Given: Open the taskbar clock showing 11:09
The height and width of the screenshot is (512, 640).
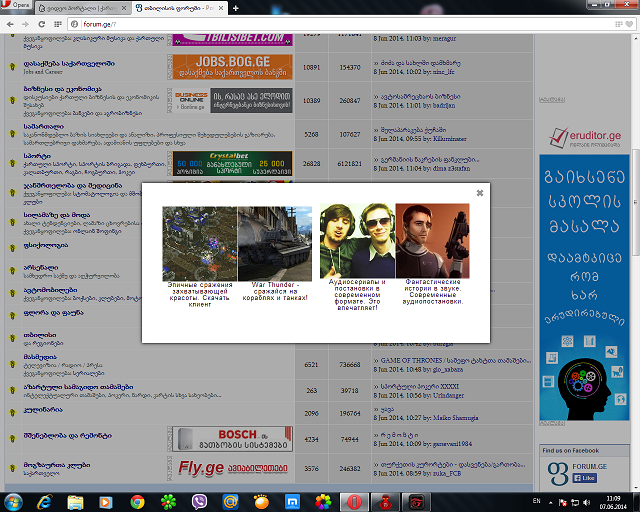Looking at the screenshot, I should tap(613, 502).
